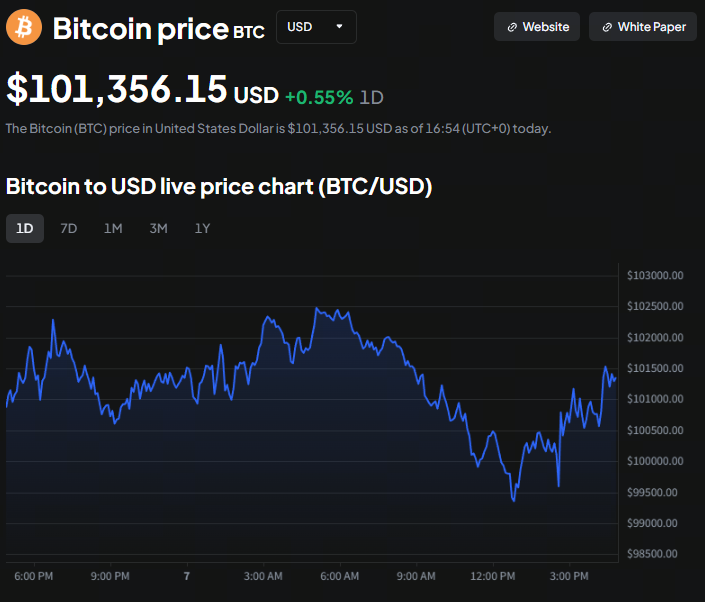
Task: Open the Website link button
Action: point(537,27)
